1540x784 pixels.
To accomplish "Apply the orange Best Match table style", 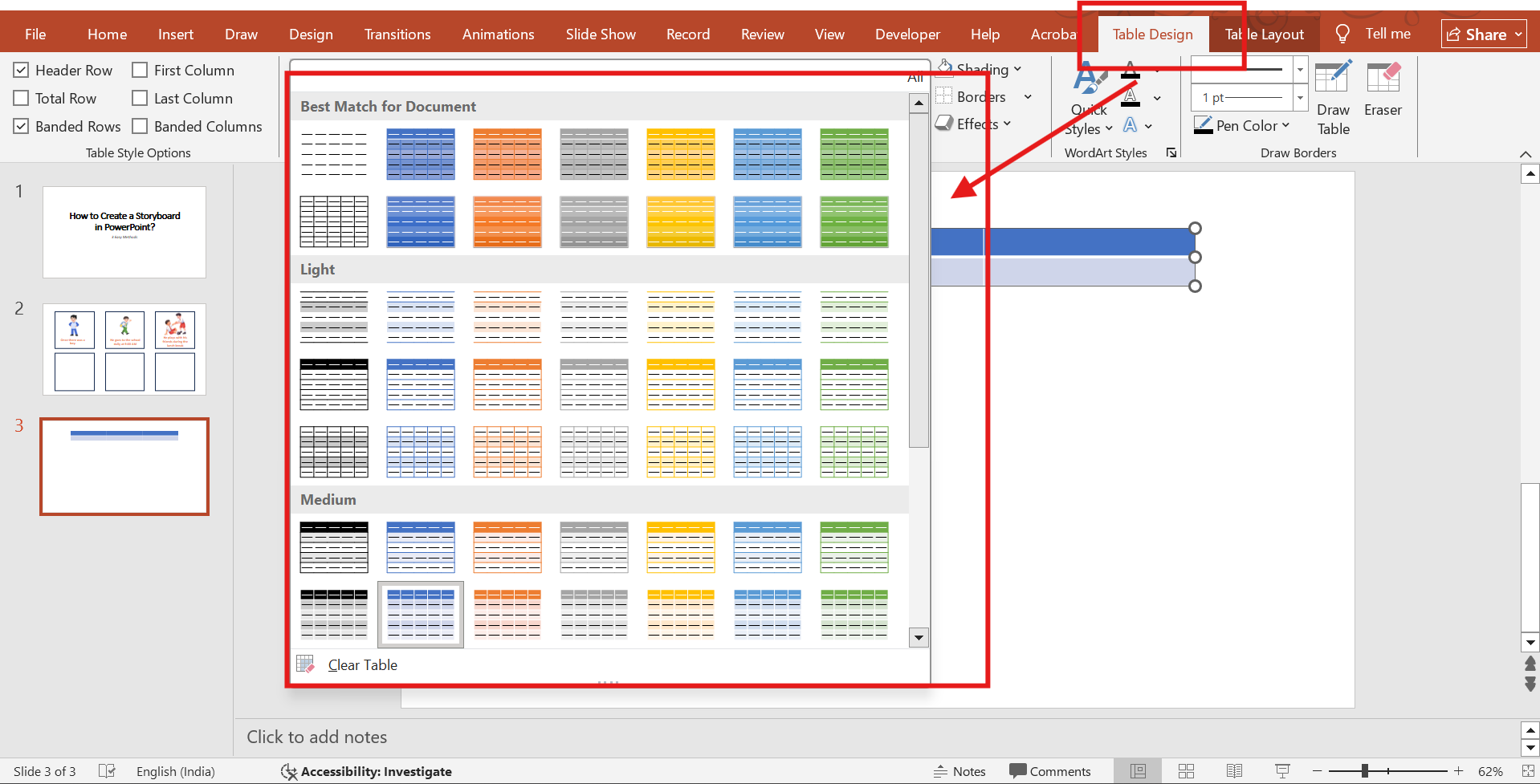I will pos(507,154).
